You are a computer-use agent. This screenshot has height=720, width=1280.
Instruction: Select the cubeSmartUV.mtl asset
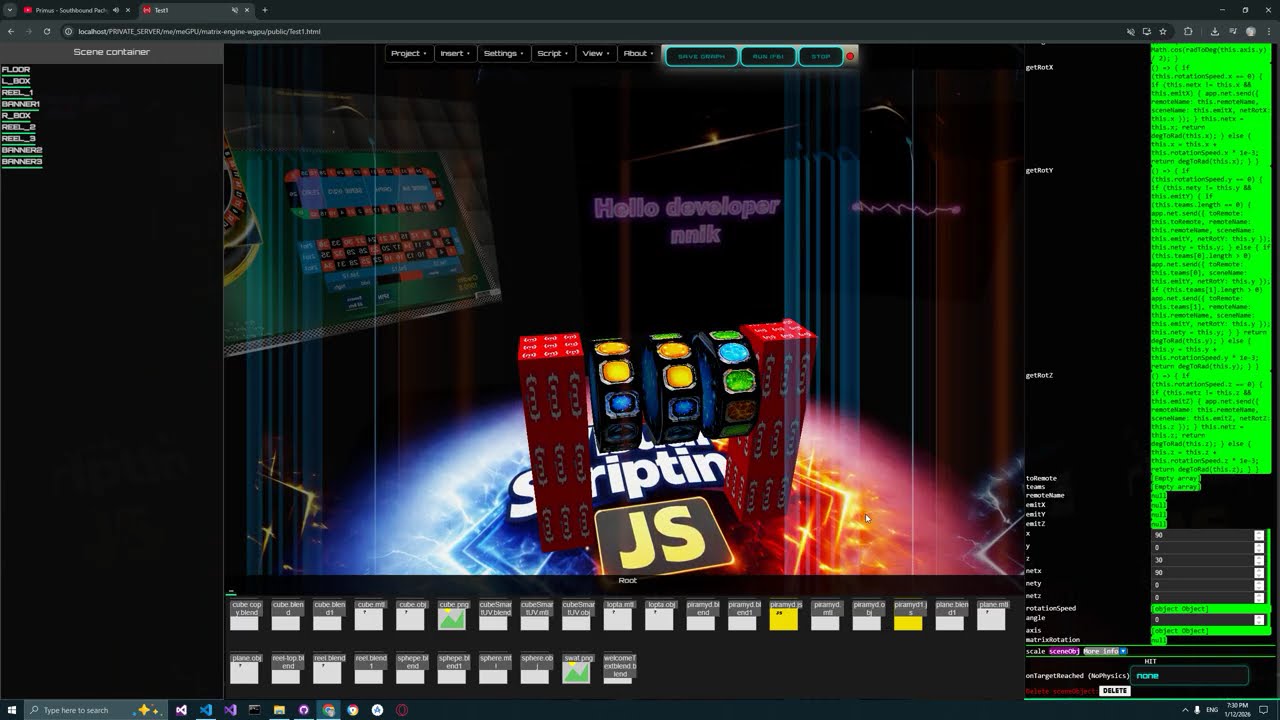(535, 614)
